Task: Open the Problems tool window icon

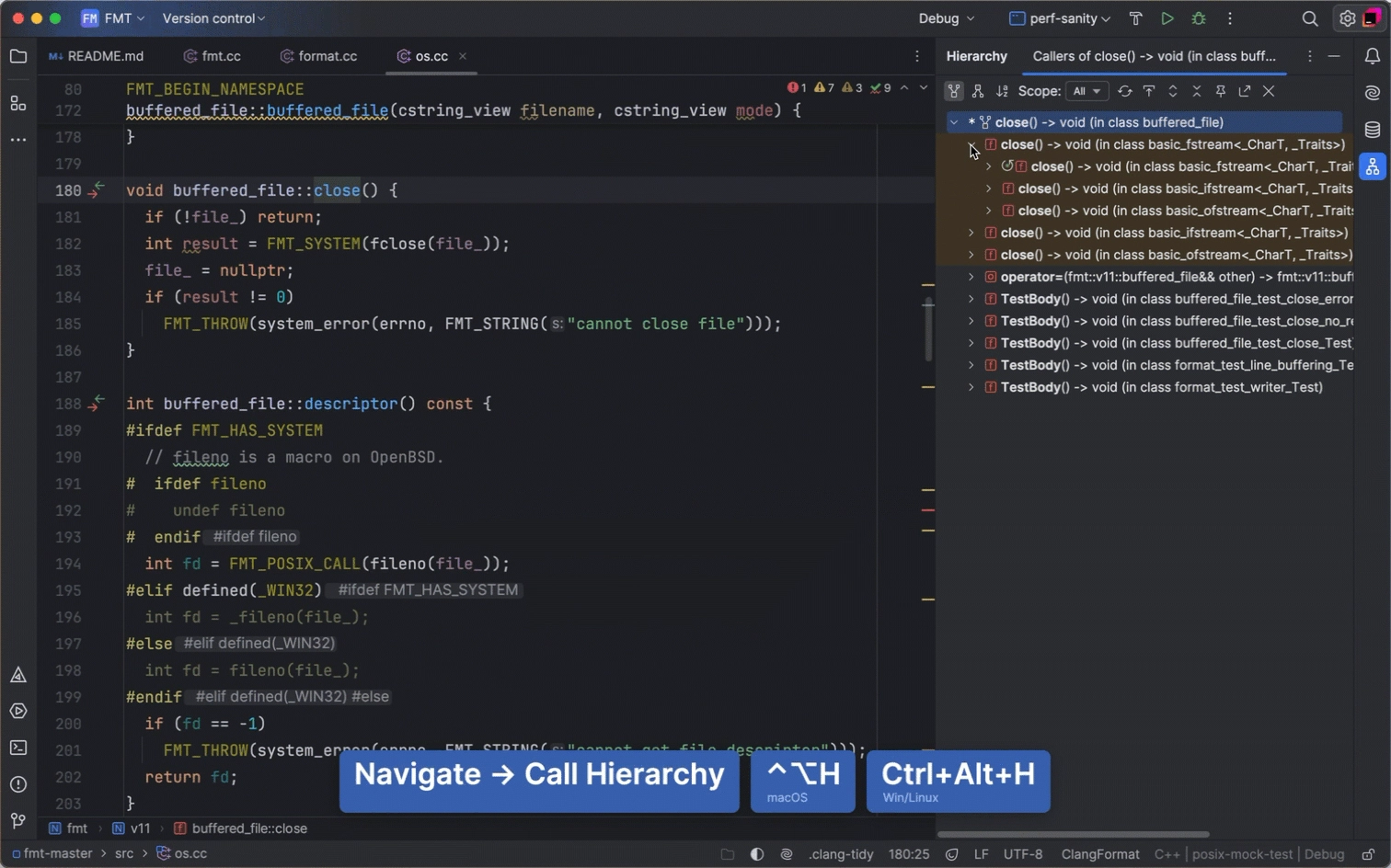Action: pyautogui.click(x=18, y=784)
